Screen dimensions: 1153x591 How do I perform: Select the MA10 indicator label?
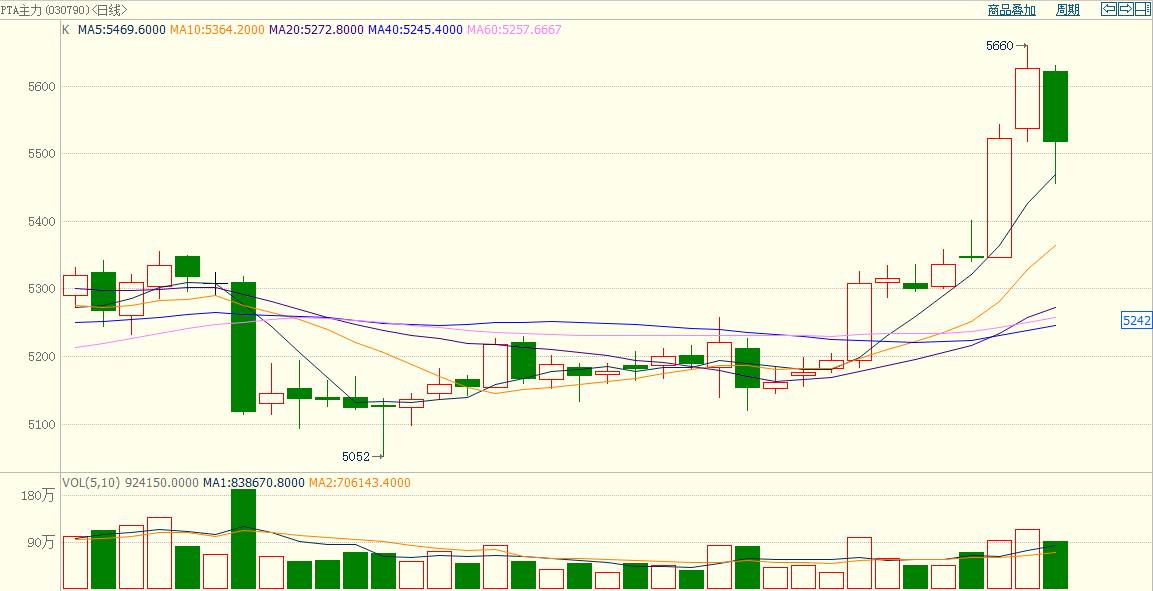(217, 30)
